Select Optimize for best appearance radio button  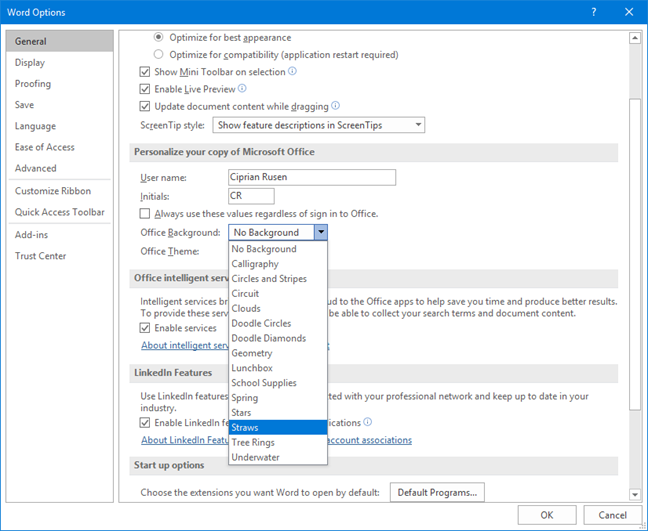click(158, 37)
